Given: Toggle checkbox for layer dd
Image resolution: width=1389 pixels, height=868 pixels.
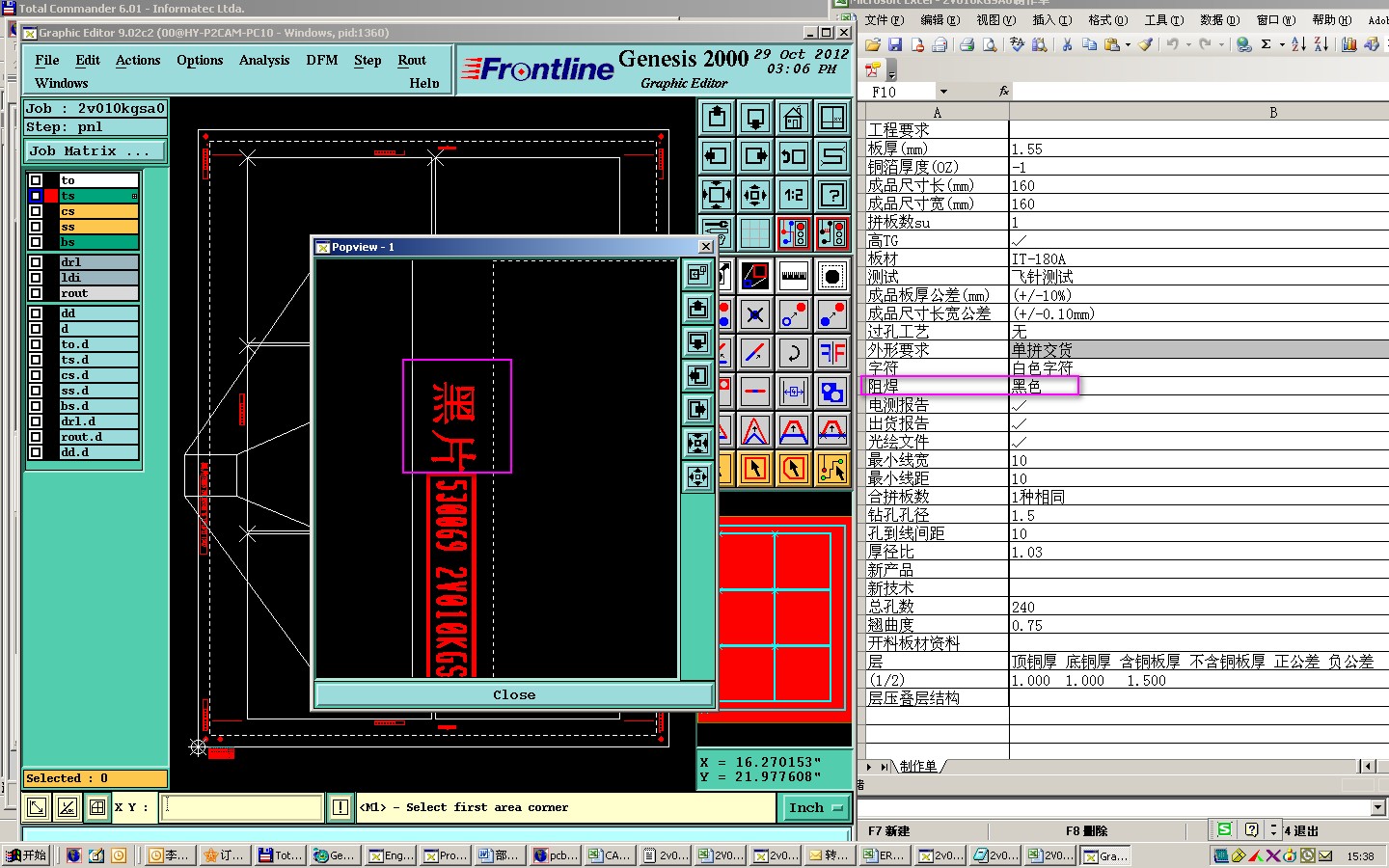Looking at the screenshot, I should click(36, 313).
